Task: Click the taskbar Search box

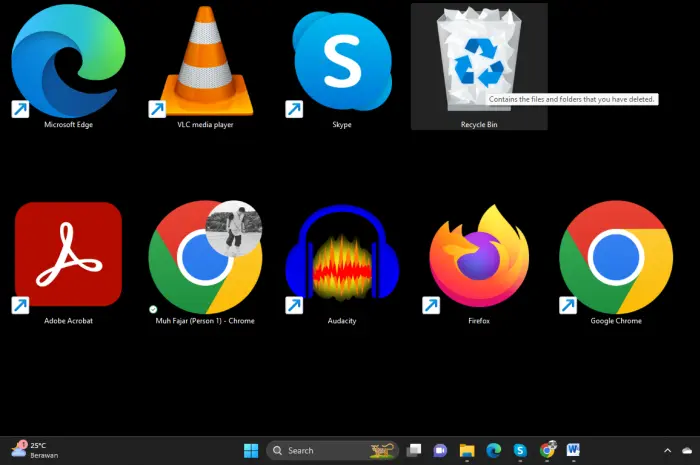Action: (x=332, y=451)
